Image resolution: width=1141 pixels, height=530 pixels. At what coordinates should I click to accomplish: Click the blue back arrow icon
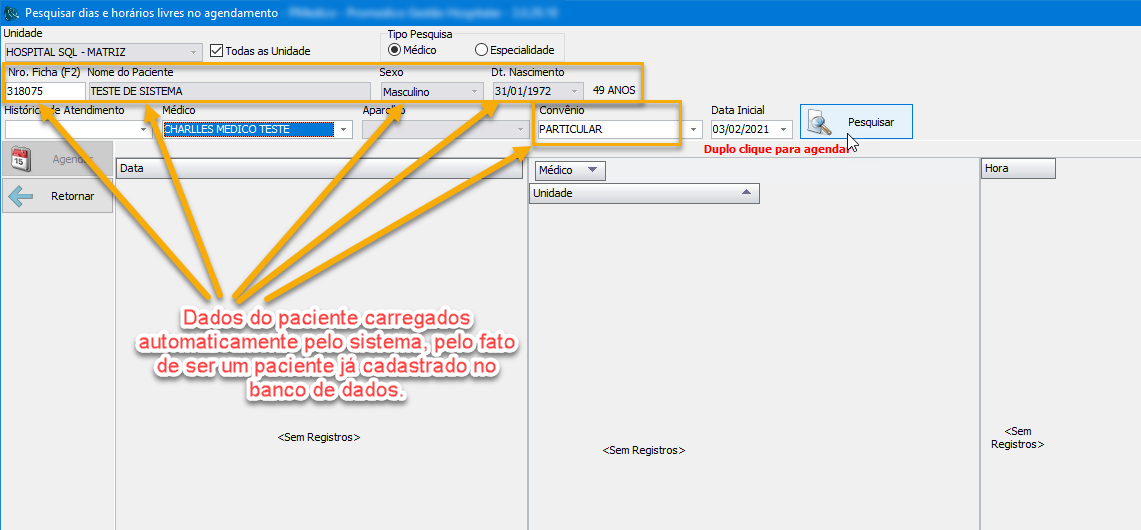tap(21, 196)
